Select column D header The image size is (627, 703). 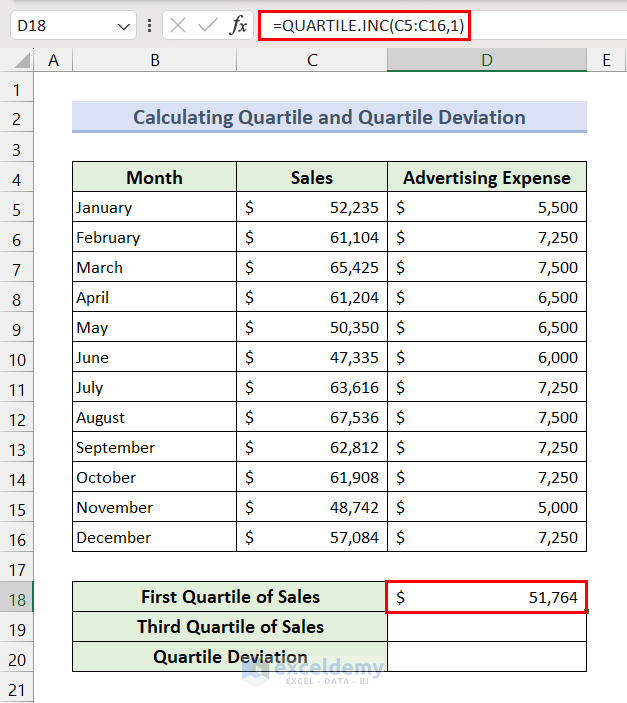(486, 60)
